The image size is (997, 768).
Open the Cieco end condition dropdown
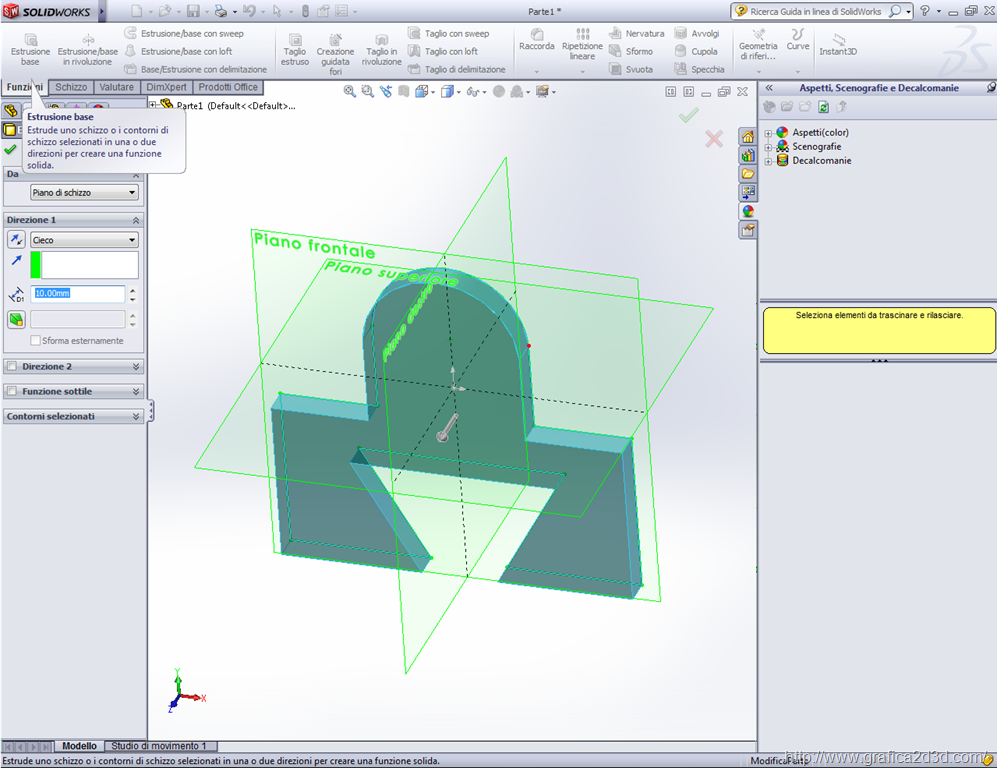84,240
